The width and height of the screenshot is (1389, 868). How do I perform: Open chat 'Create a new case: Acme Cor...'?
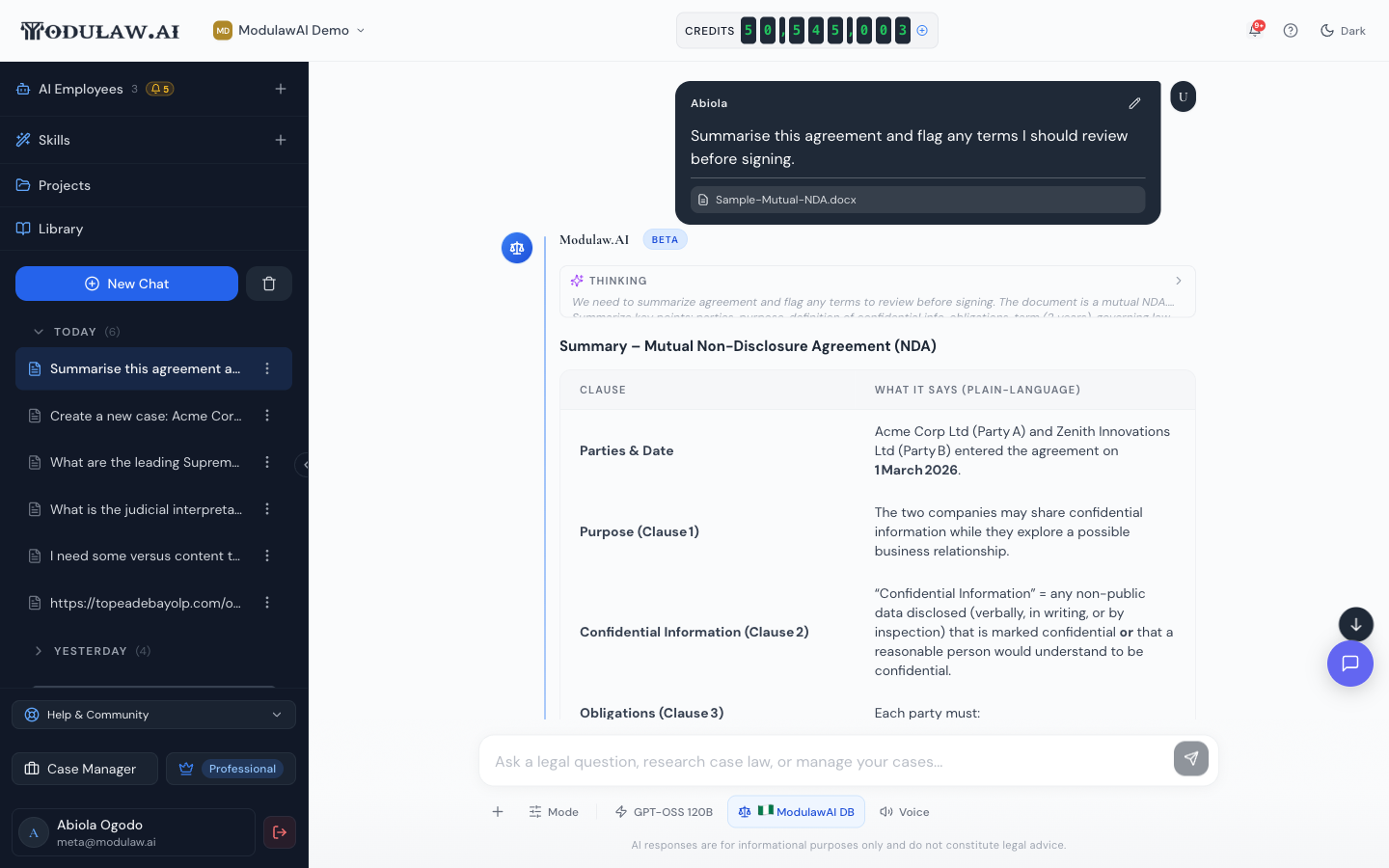tap(145, 416)
